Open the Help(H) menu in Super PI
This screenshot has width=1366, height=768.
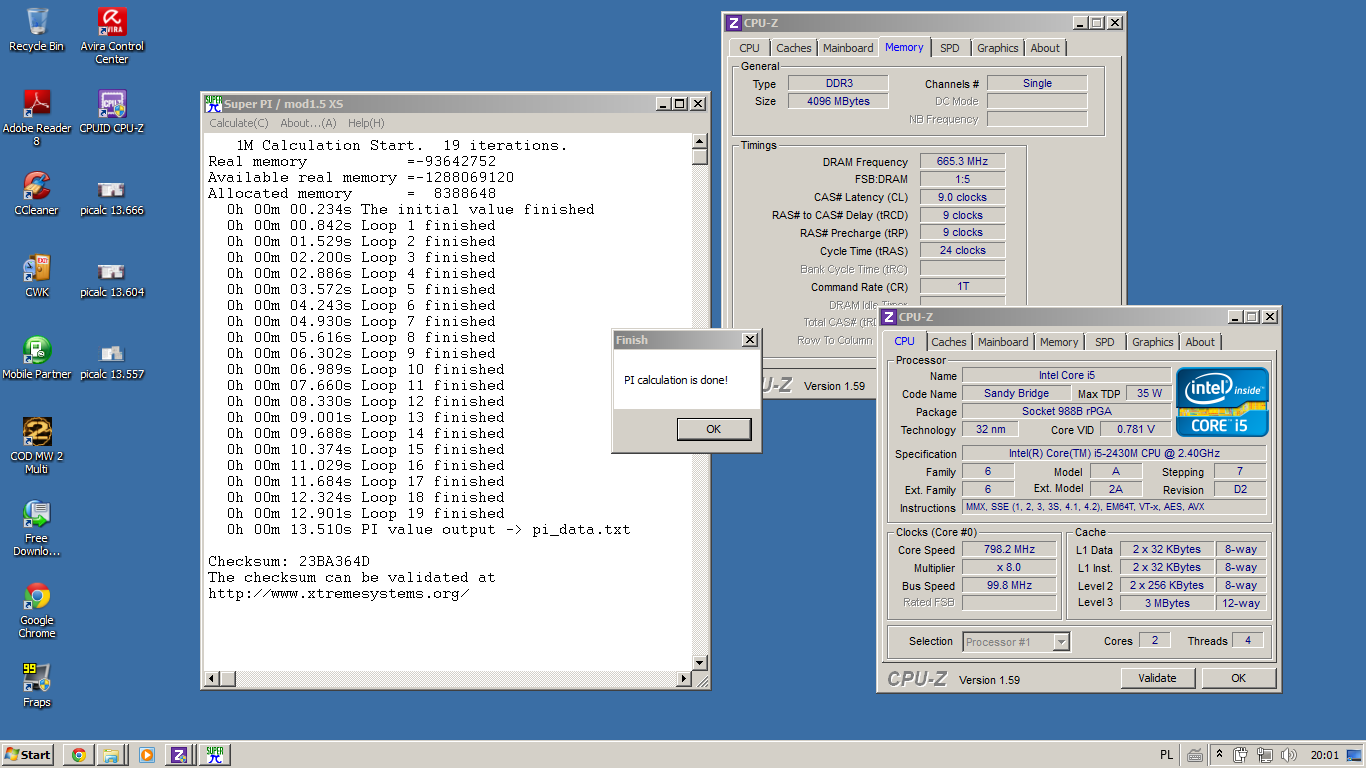coord(366,123)
